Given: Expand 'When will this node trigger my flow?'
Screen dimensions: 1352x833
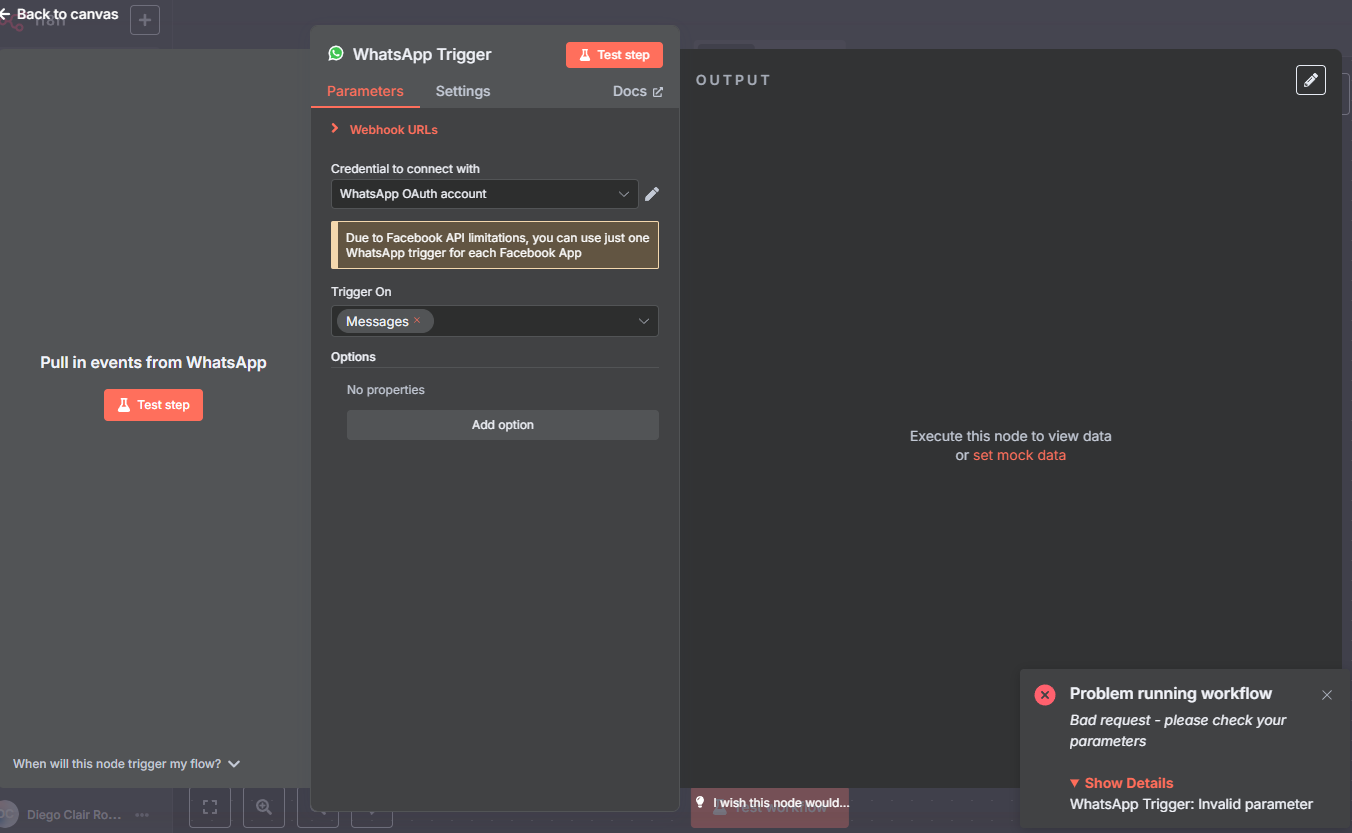Looking at the screenshot, I should 127,764.
